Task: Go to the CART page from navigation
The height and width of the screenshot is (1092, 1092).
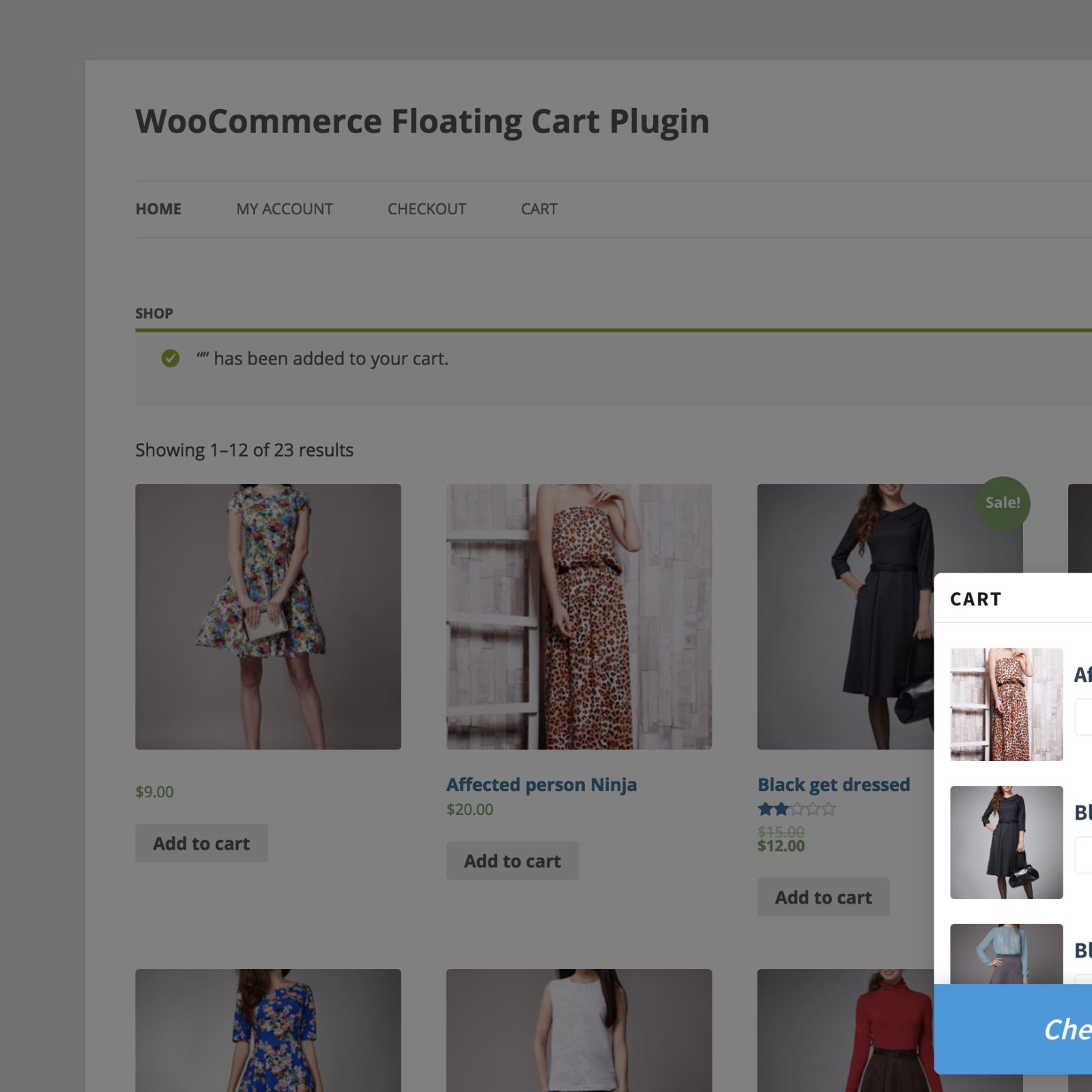Action: tap(538, 209)
